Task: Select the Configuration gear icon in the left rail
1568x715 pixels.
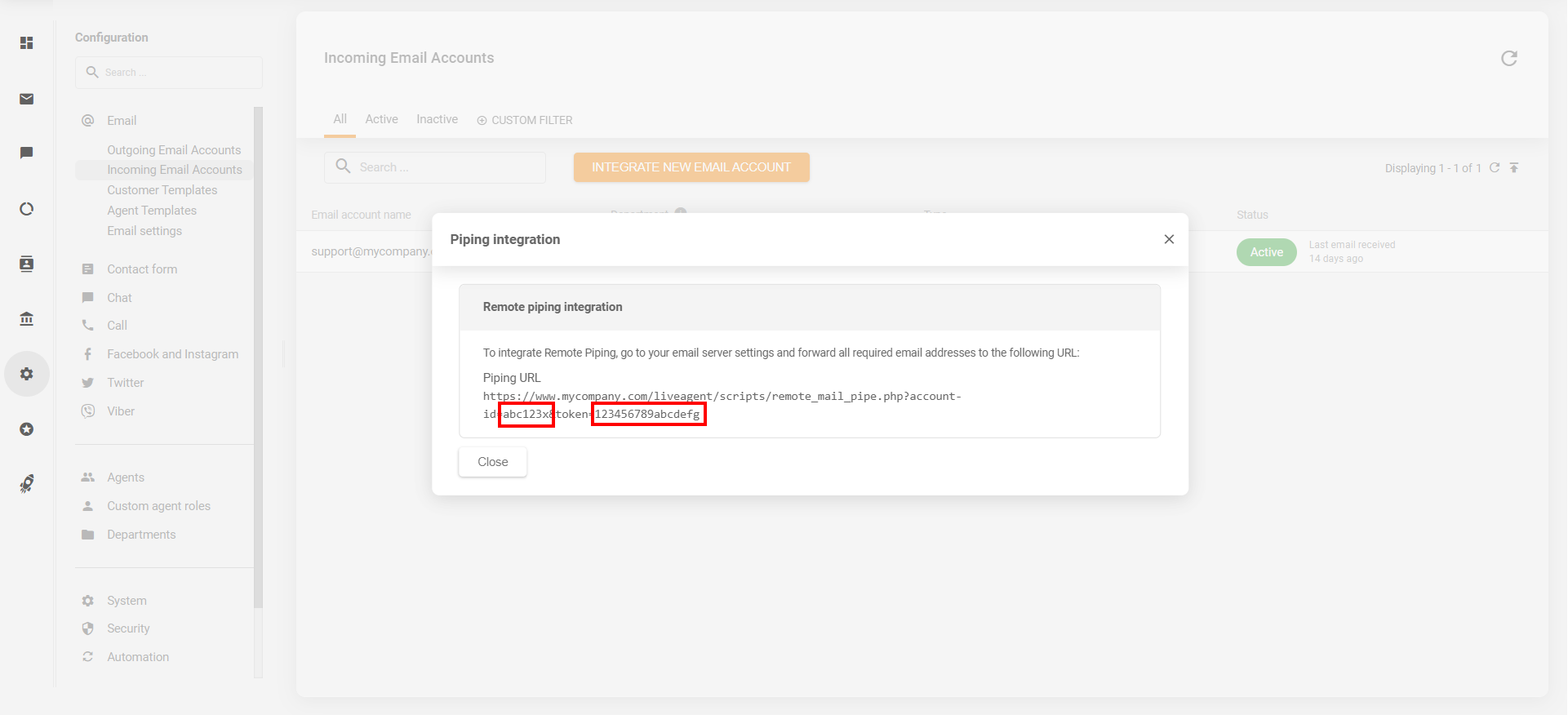Action: click(27, 374)
